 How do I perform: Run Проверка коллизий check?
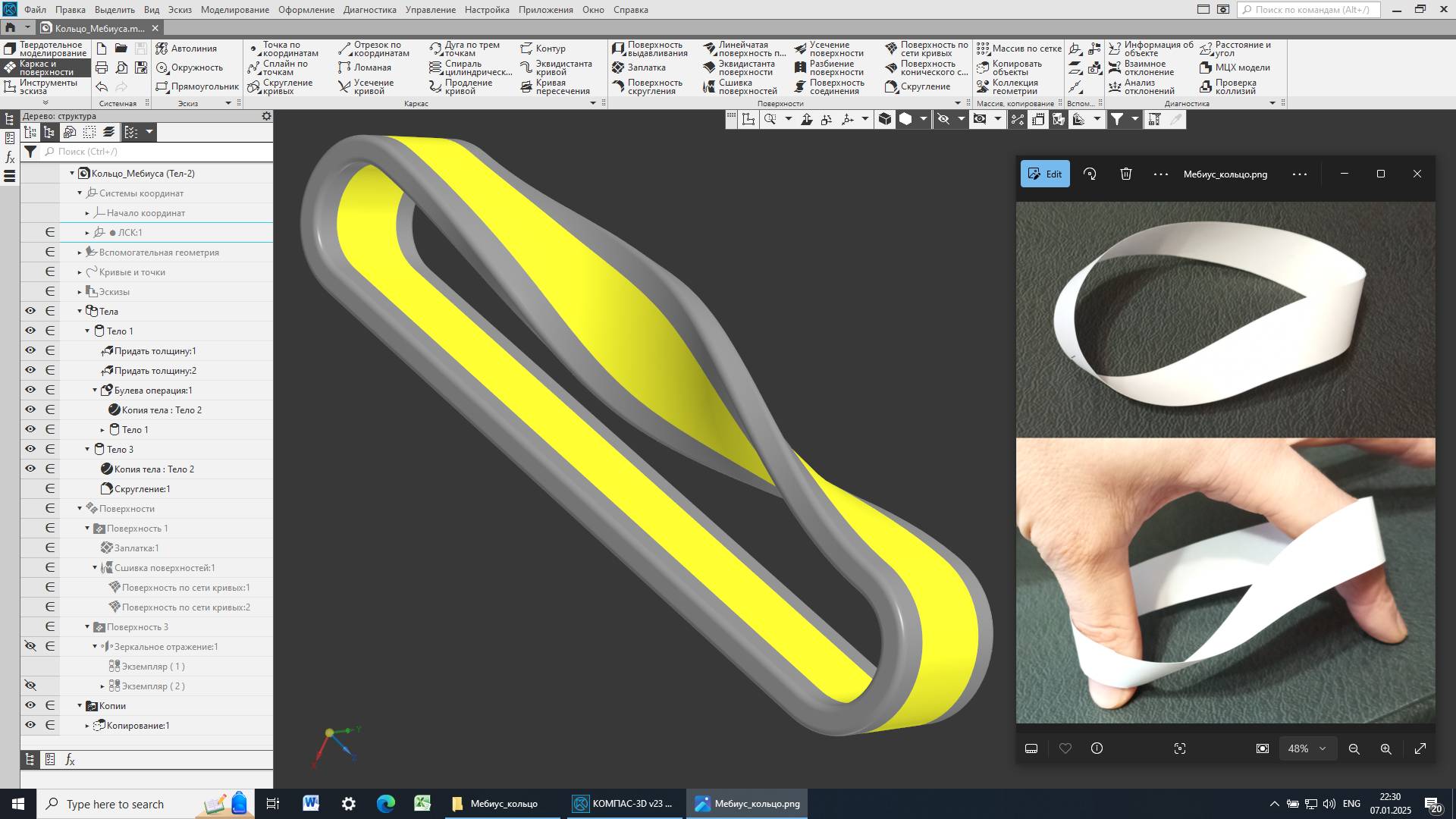1228,86
